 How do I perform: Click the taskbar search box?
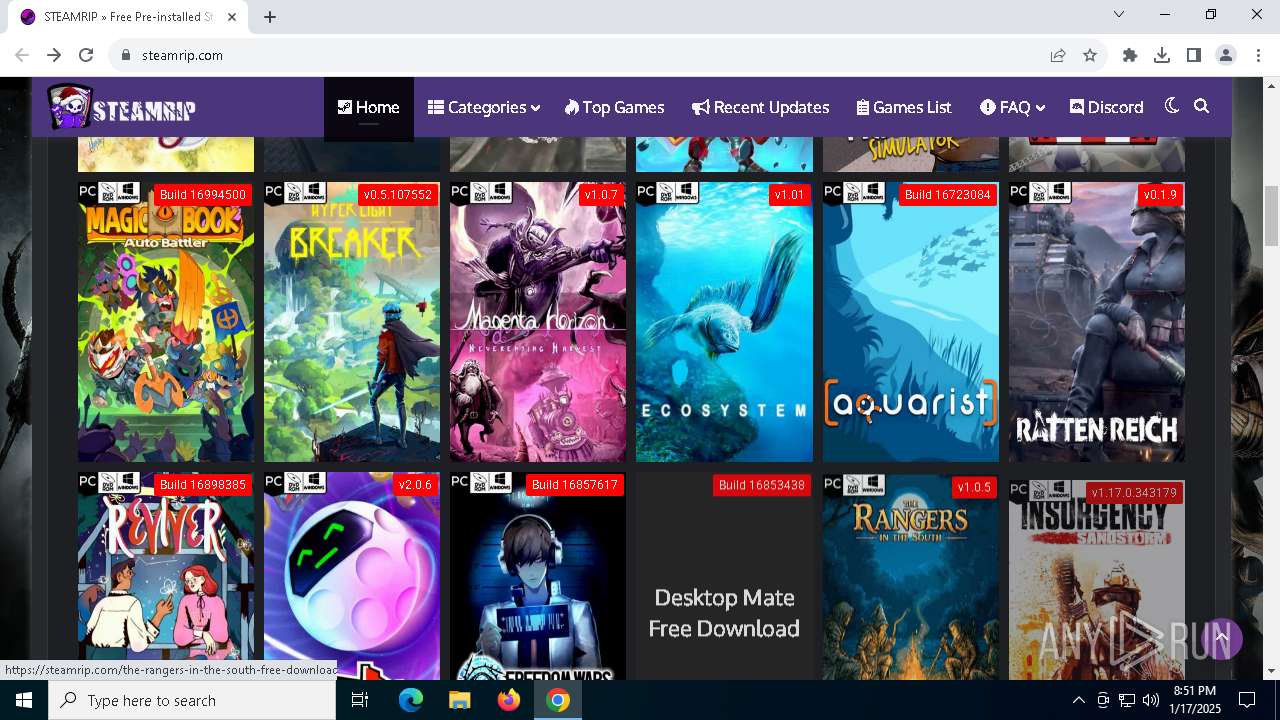point(192,700)
